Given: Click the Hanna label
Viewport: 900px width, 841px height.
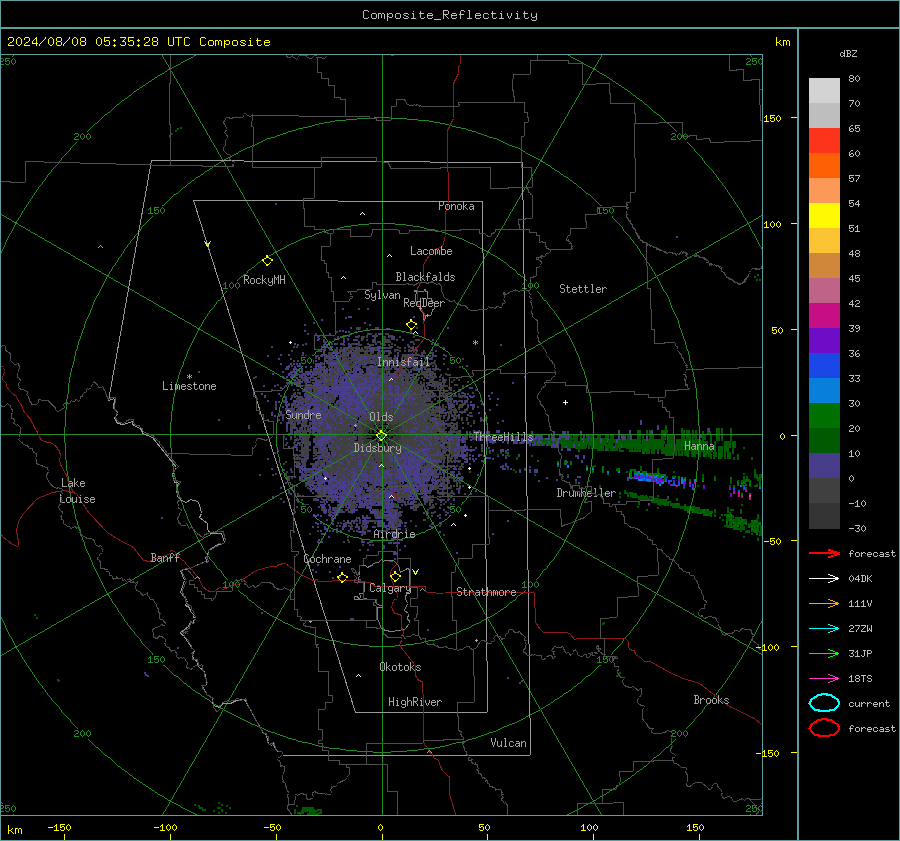Looking at the screenshot, I should 699,446.
